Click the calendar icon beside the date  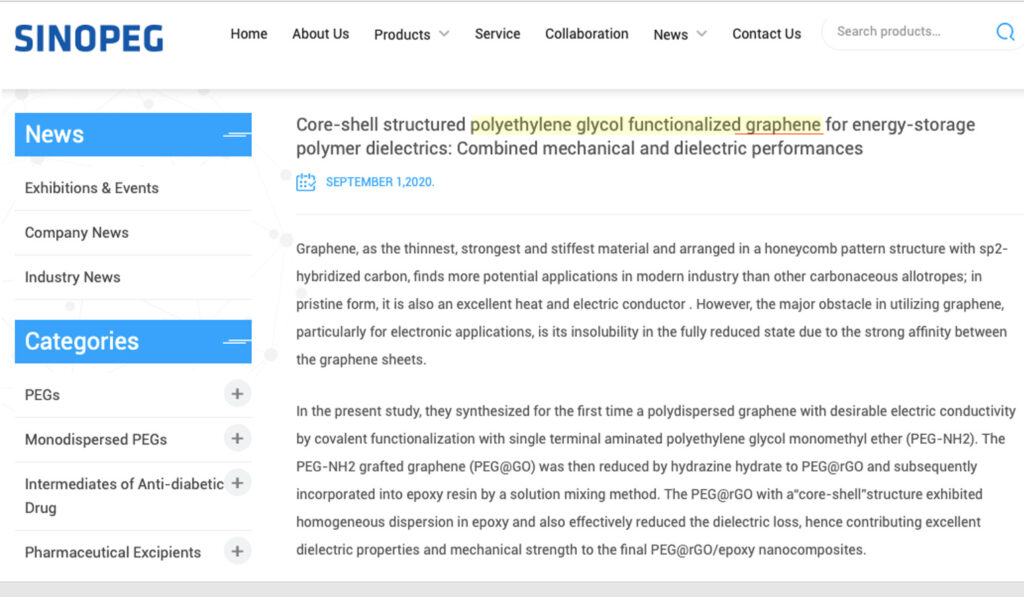tap(306, 182)
